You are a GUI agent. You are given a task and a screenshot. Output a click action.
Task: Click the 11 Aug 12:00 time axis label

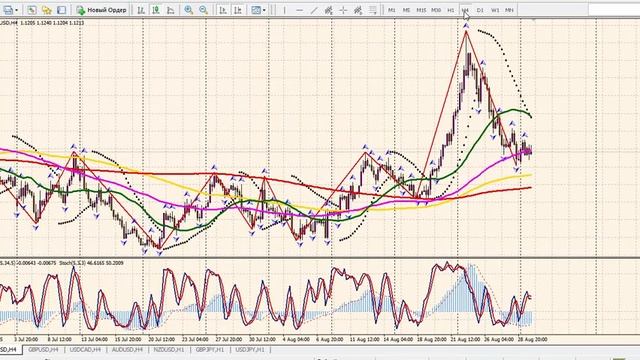point(364,339)
